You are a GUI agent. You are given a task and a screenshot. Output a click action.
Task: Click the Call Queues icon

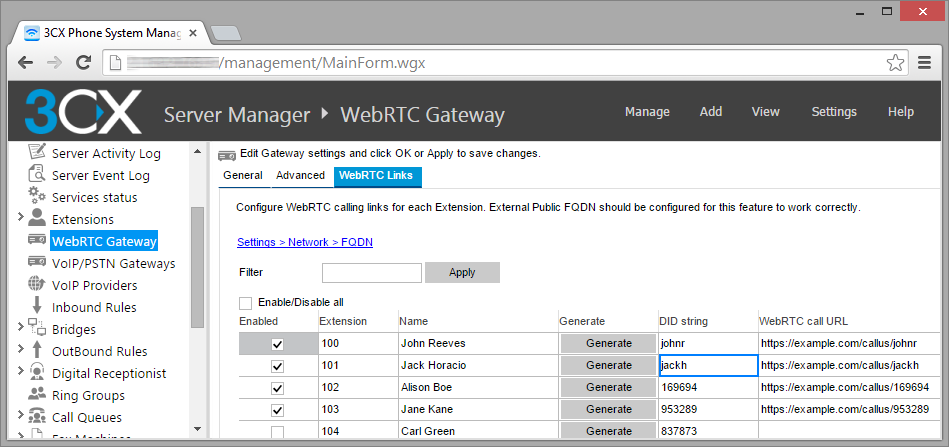click(37, 416)
